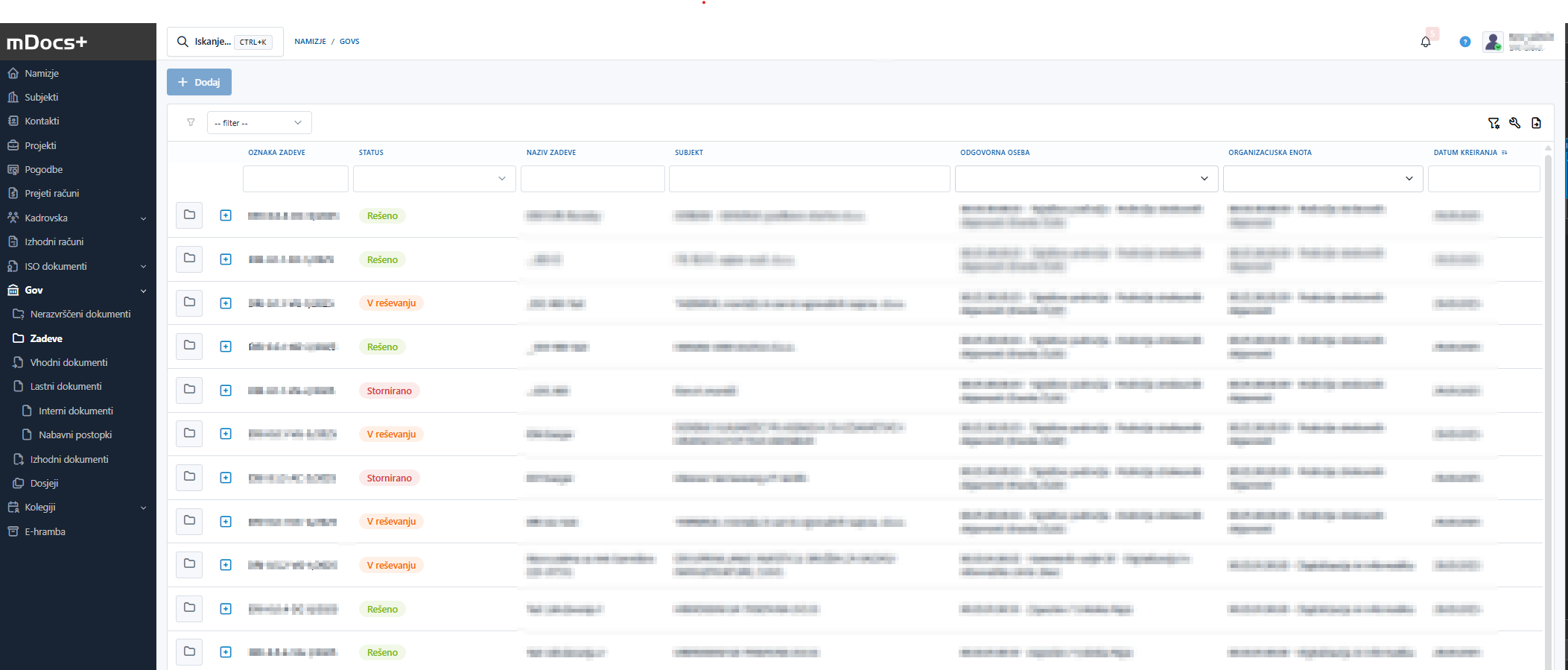This screenshot has height=670, width=1568.
Task: Open the folder icon of the first row
Action: click(189, 215)
